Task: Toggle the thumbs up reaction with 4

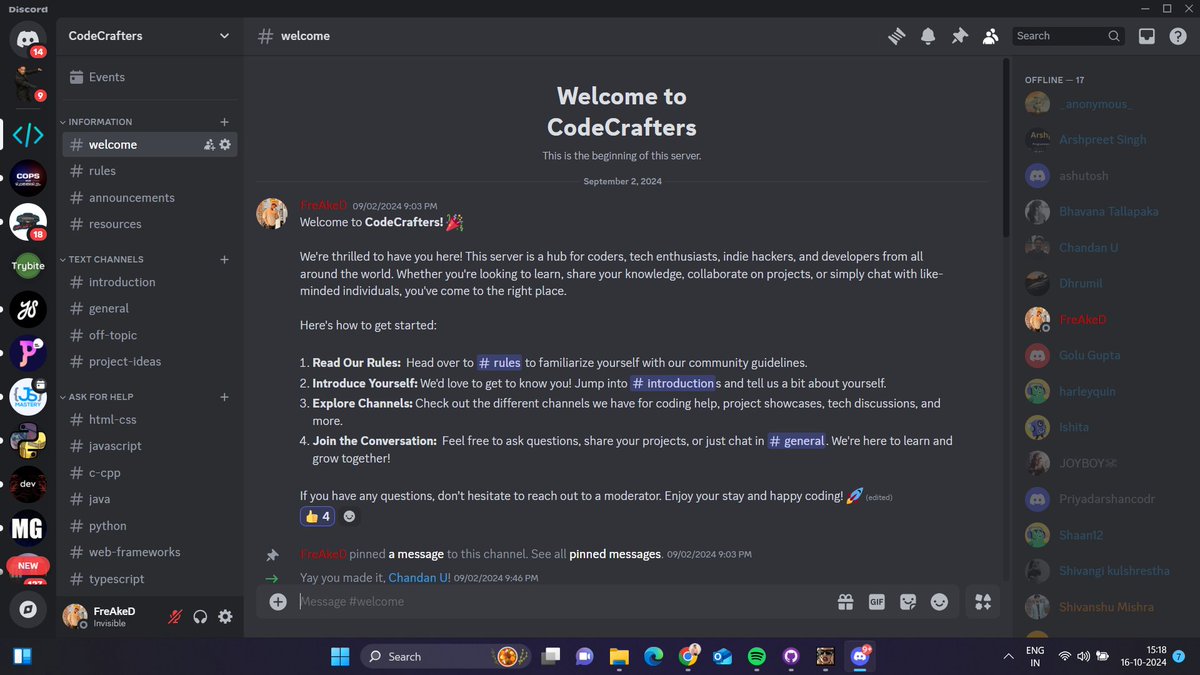Action: (x=317, y=516)
